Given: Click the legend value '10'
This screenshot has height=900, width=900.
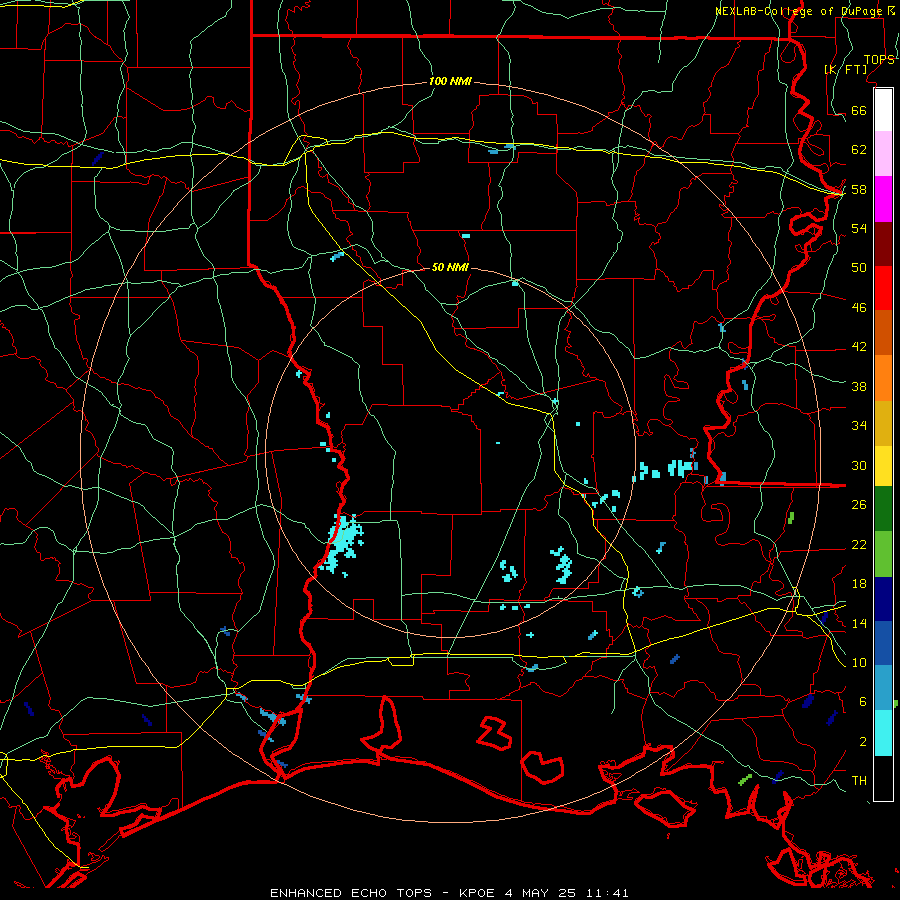Looking at the screenshot, I should (859, 662).
